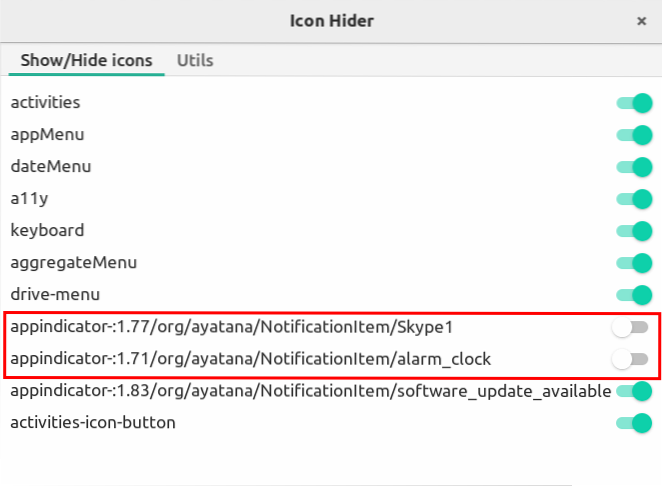This screenshot has height=486, width=662.
Task: Toggle the software_update_available indicator switch
Action: tap(633, 391)
